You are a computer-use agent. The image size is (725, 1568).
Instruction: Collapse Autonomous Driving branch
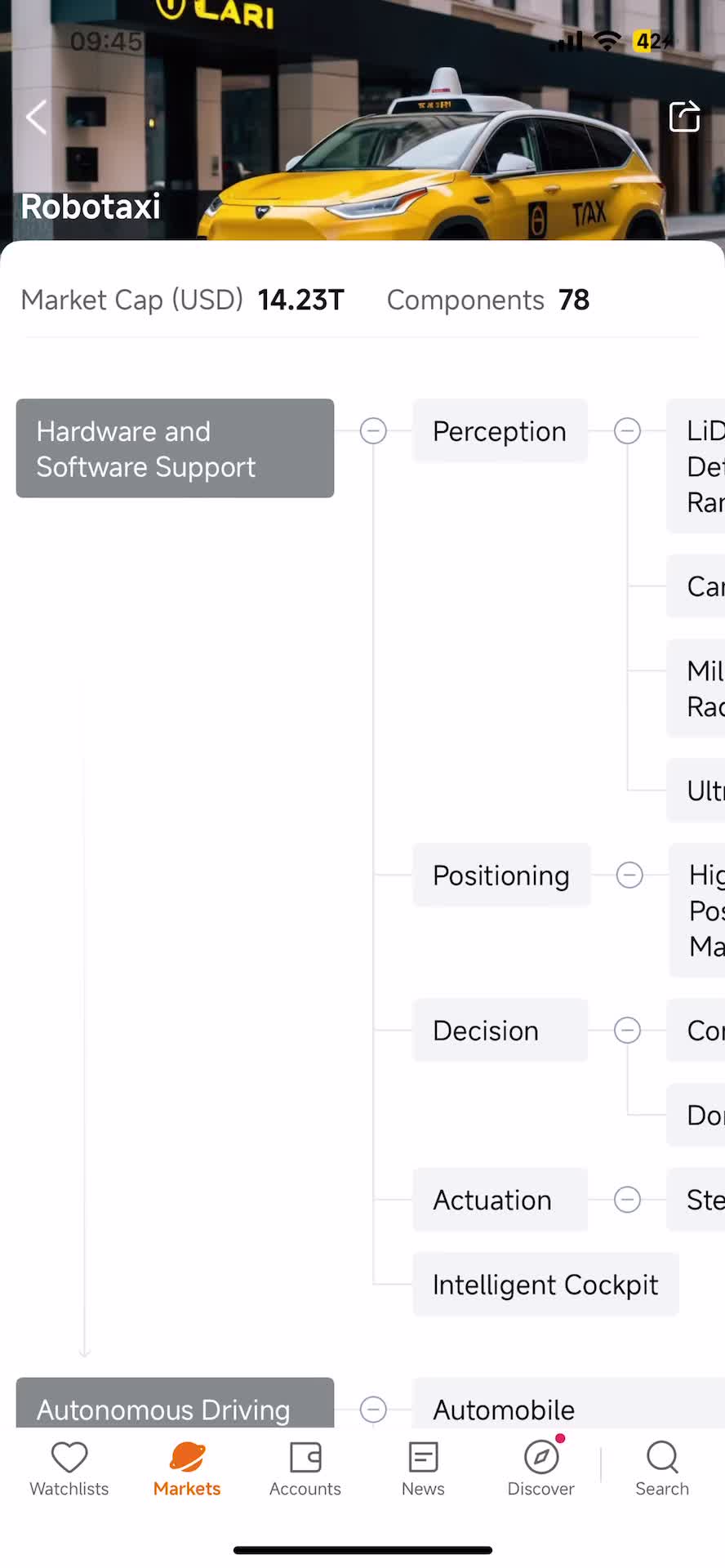tap(373, 1409)
